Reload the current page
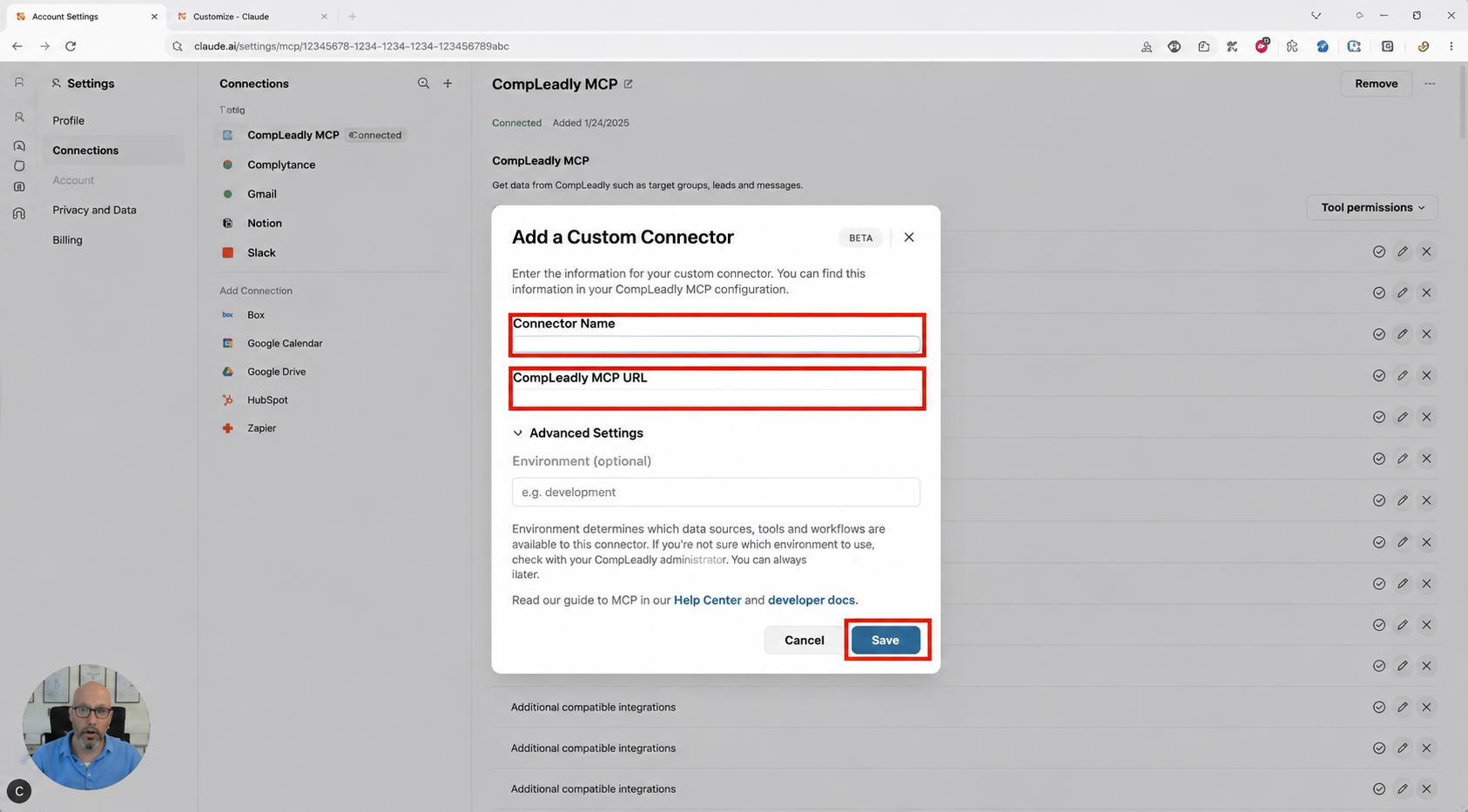1468x812 pixels. point(71,46)
